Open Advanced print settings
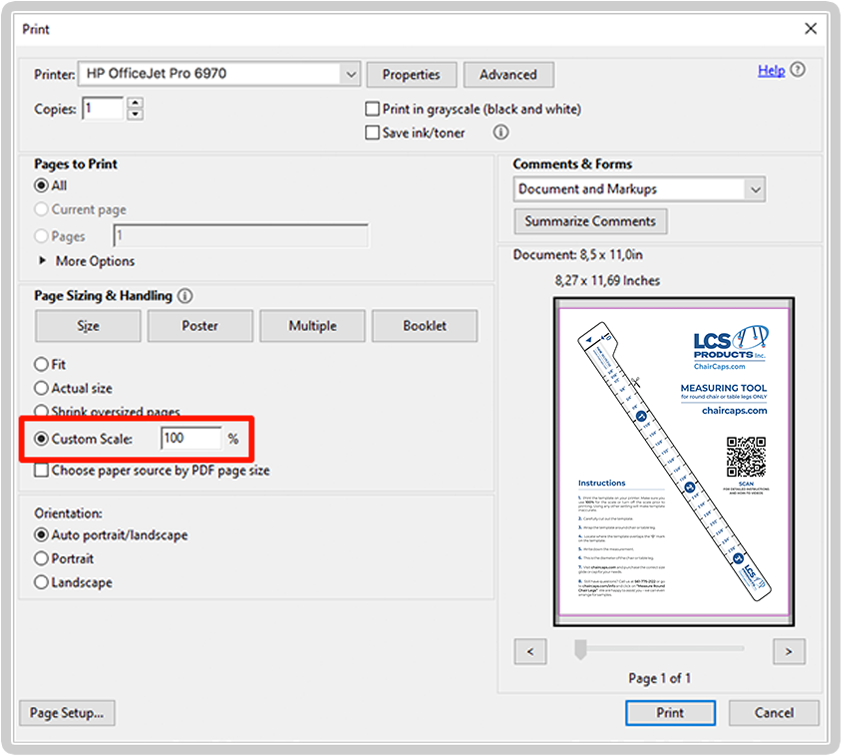Image resolution: width=841 pixels, height=756 pixels. [x=508, y=75]
